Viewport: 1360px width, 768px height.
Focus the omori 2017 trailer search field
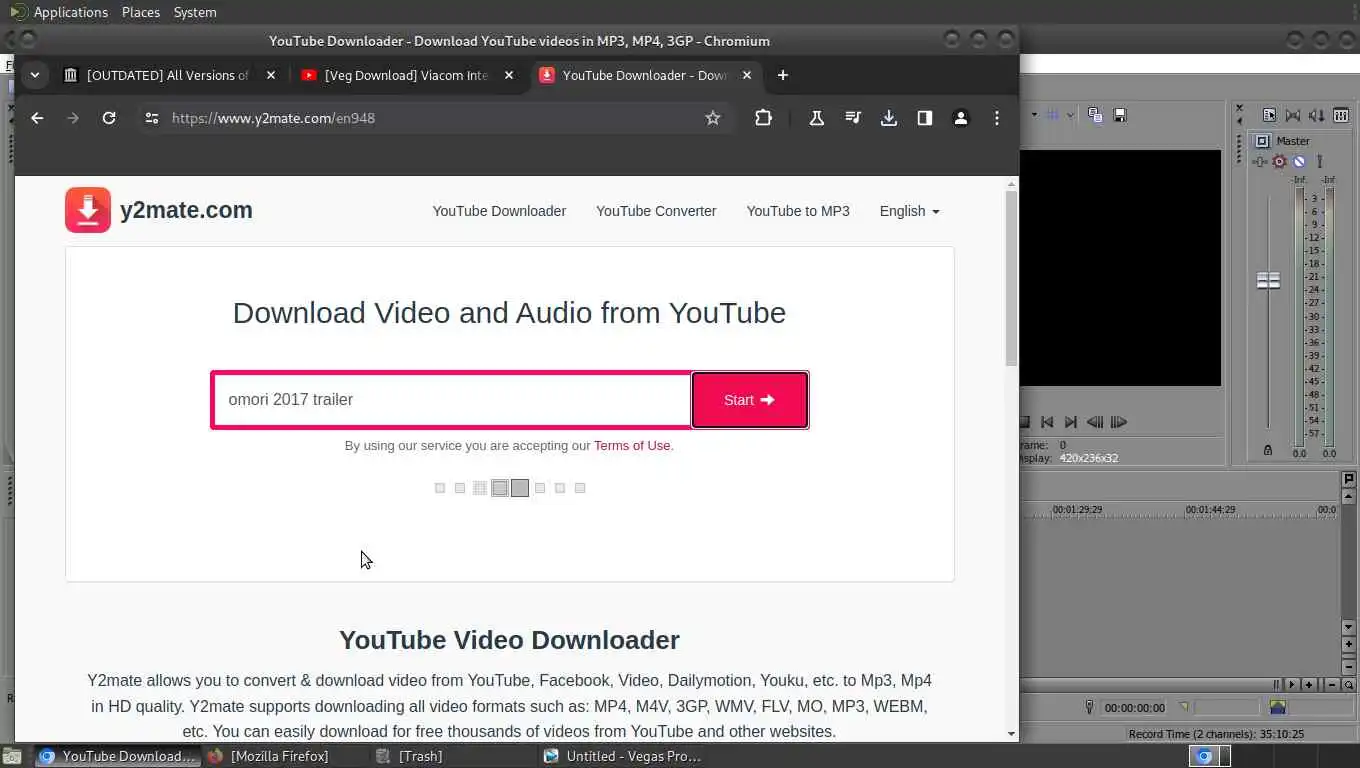452,400
